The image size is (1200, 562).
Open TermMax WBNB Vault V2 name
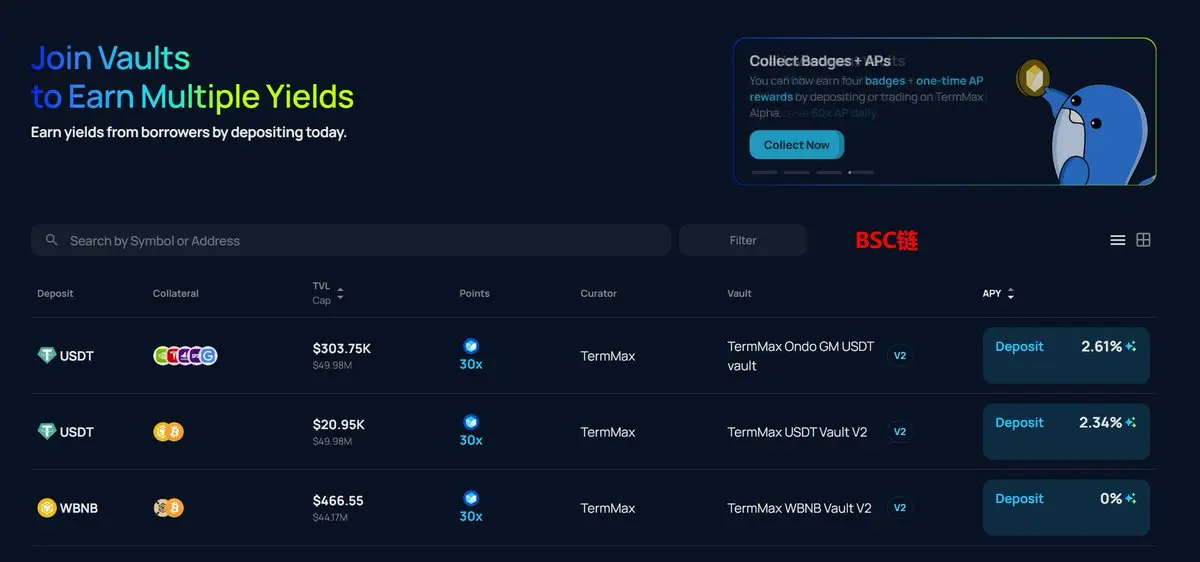tap(799, 508)
